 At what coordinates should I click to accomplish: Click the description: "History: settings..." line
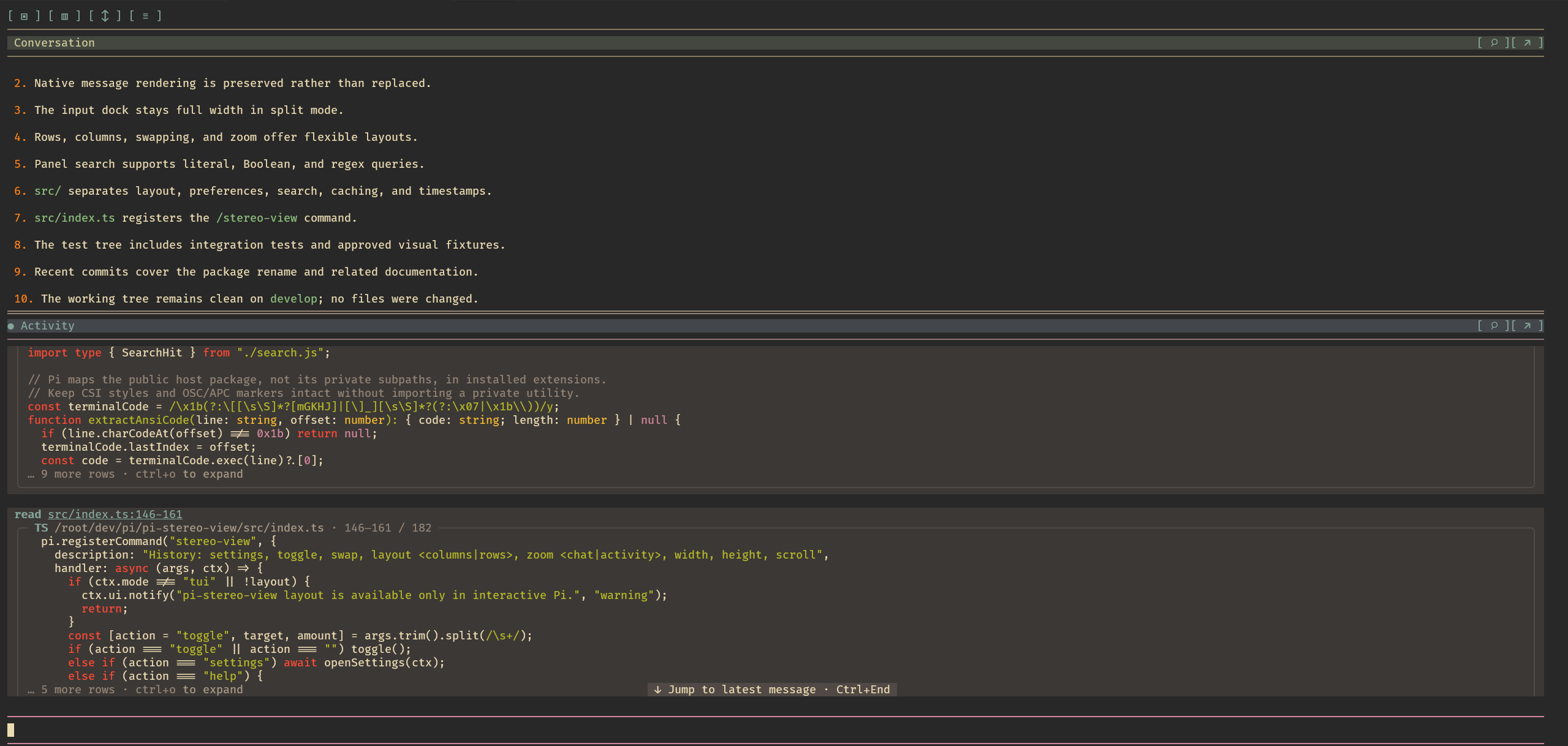pos(442,555)
